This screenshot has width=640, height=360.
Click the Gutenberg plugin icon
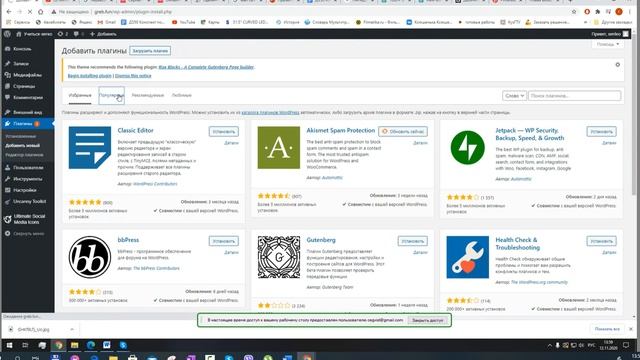[x=279, y=257]
